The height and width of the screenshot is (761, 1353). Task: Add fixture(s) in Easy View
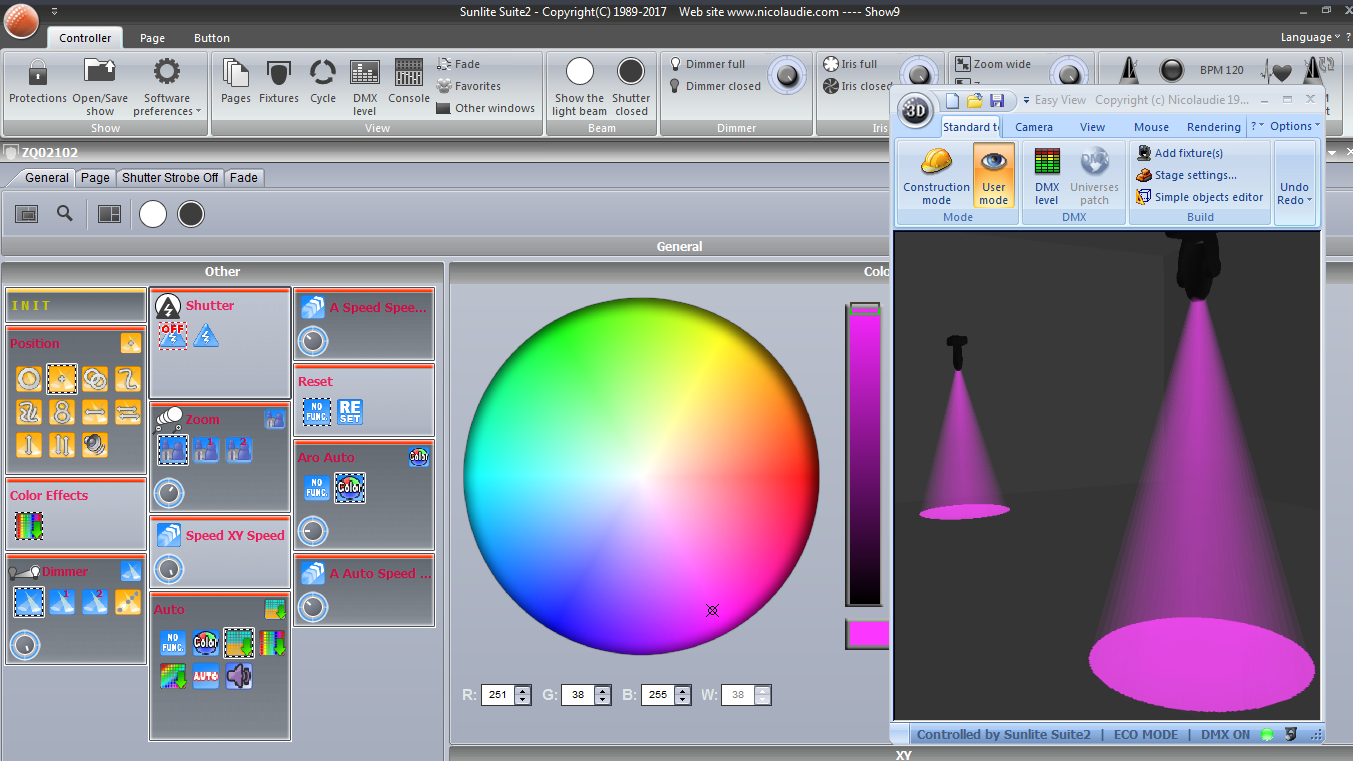coord(1188,153)
